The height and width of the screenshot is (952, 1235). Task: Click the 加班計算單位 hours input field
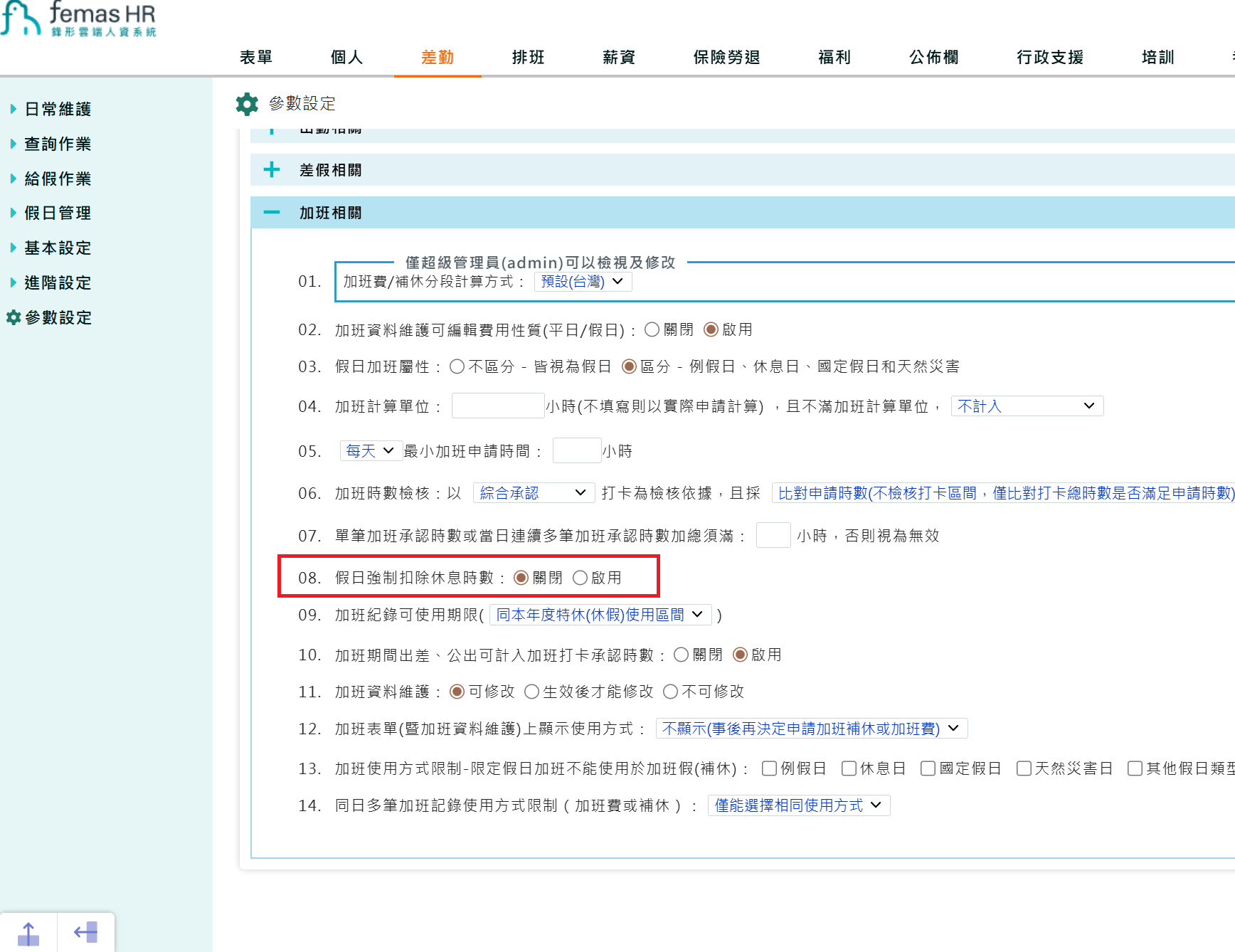(x=498, y=406)
